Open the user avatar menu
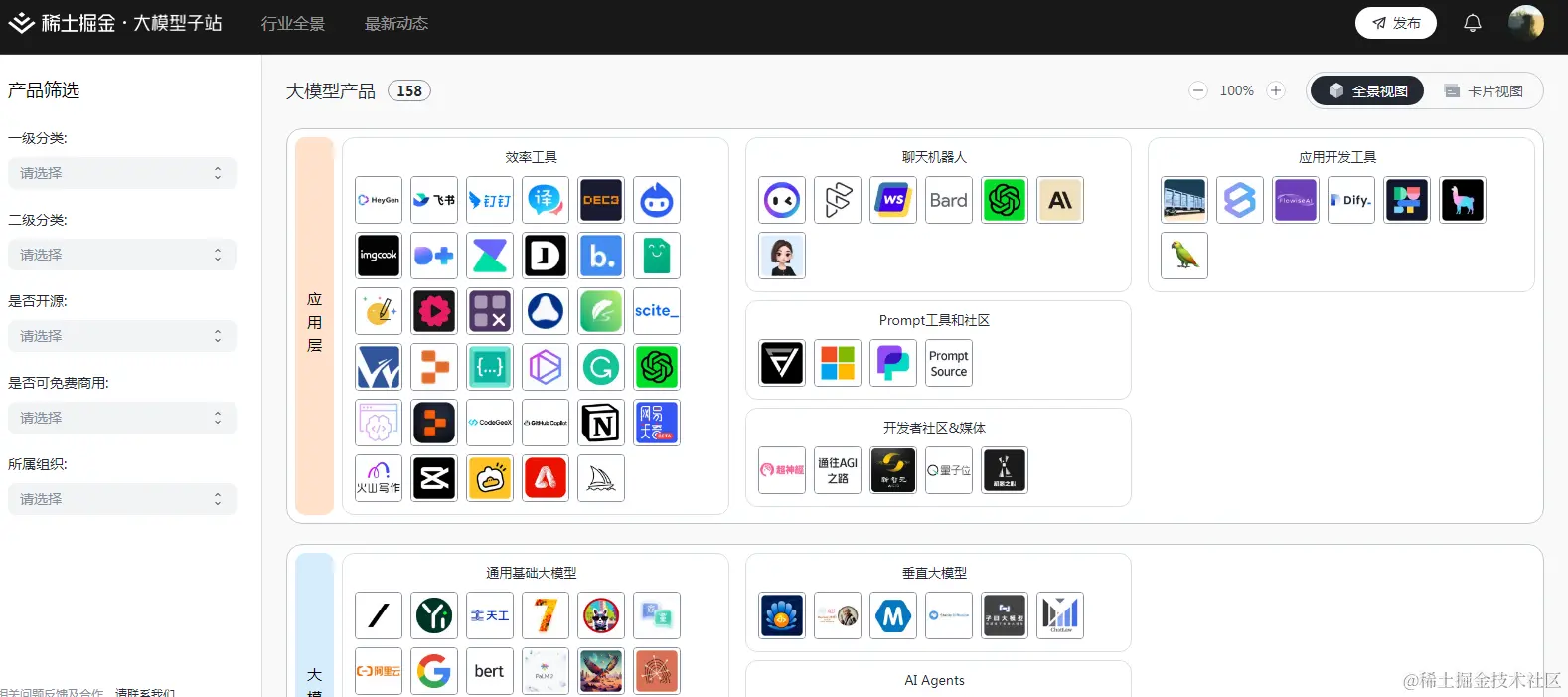 1526,22
